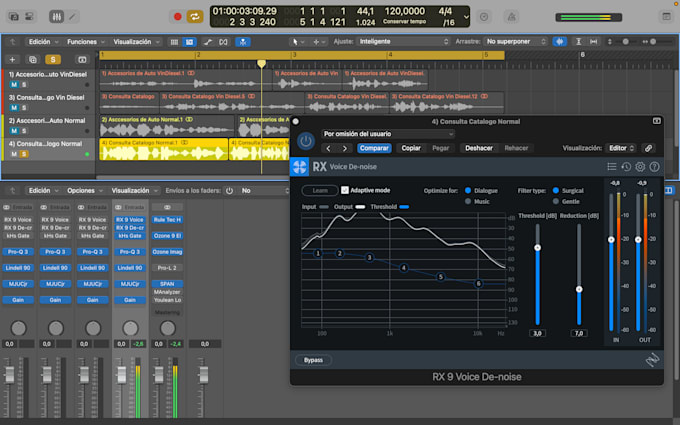Unsolo the Consulta...logo Normal track
Screen dimensions: 680x425
(24, 154)
